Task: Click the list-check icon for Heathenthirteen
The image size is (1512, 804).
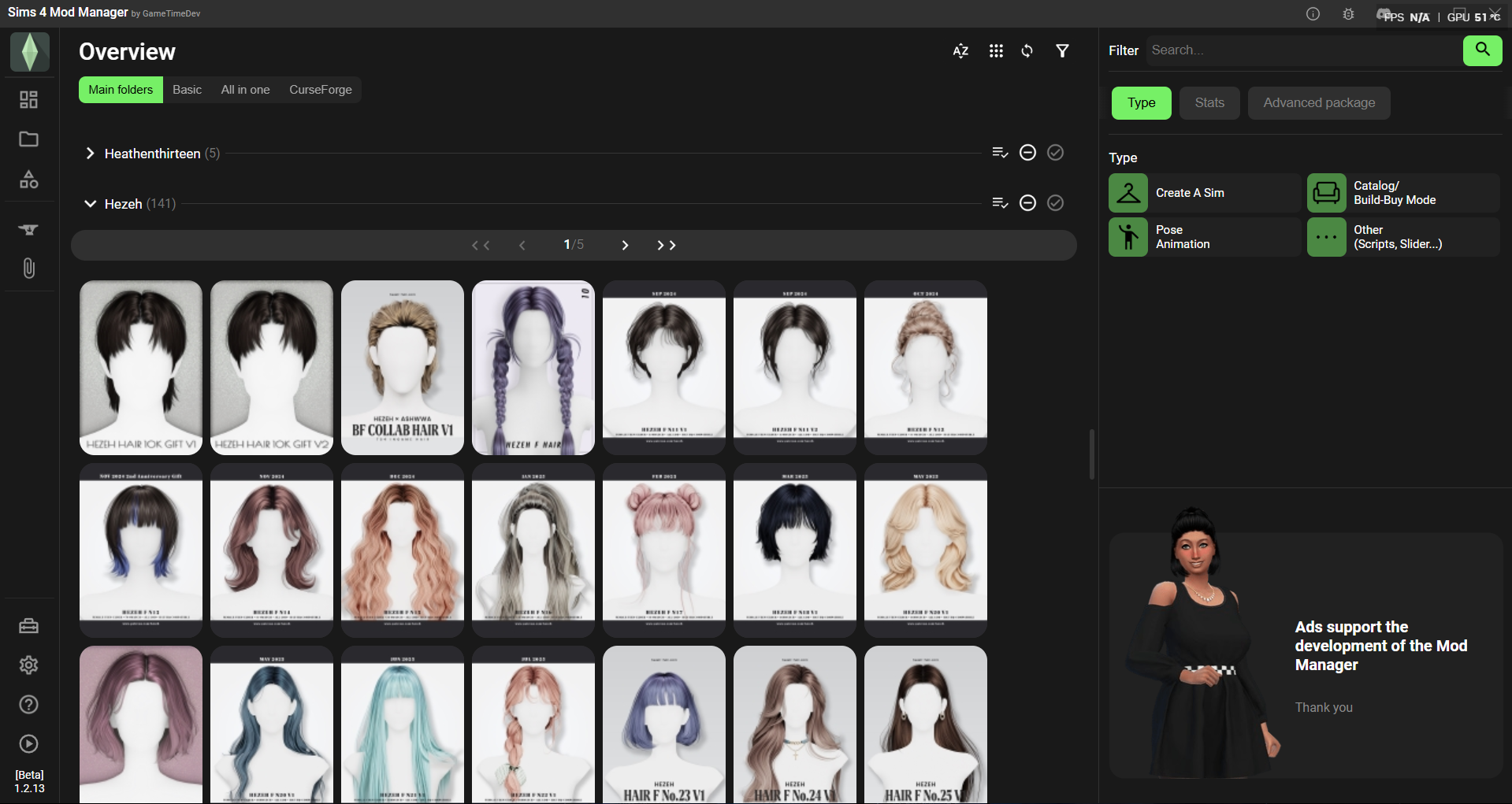Action: (1001, 153)
